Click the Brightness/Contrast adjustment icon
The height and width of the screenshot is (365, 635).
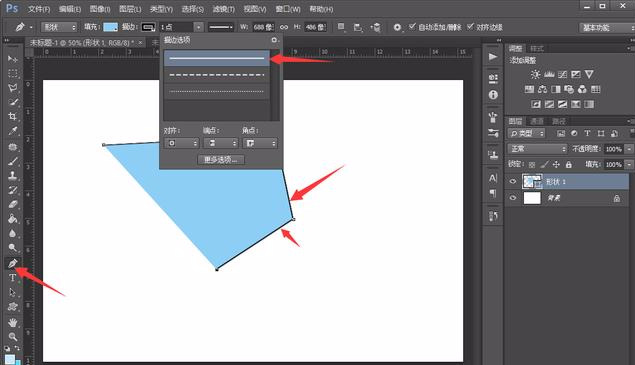point(535,75)
